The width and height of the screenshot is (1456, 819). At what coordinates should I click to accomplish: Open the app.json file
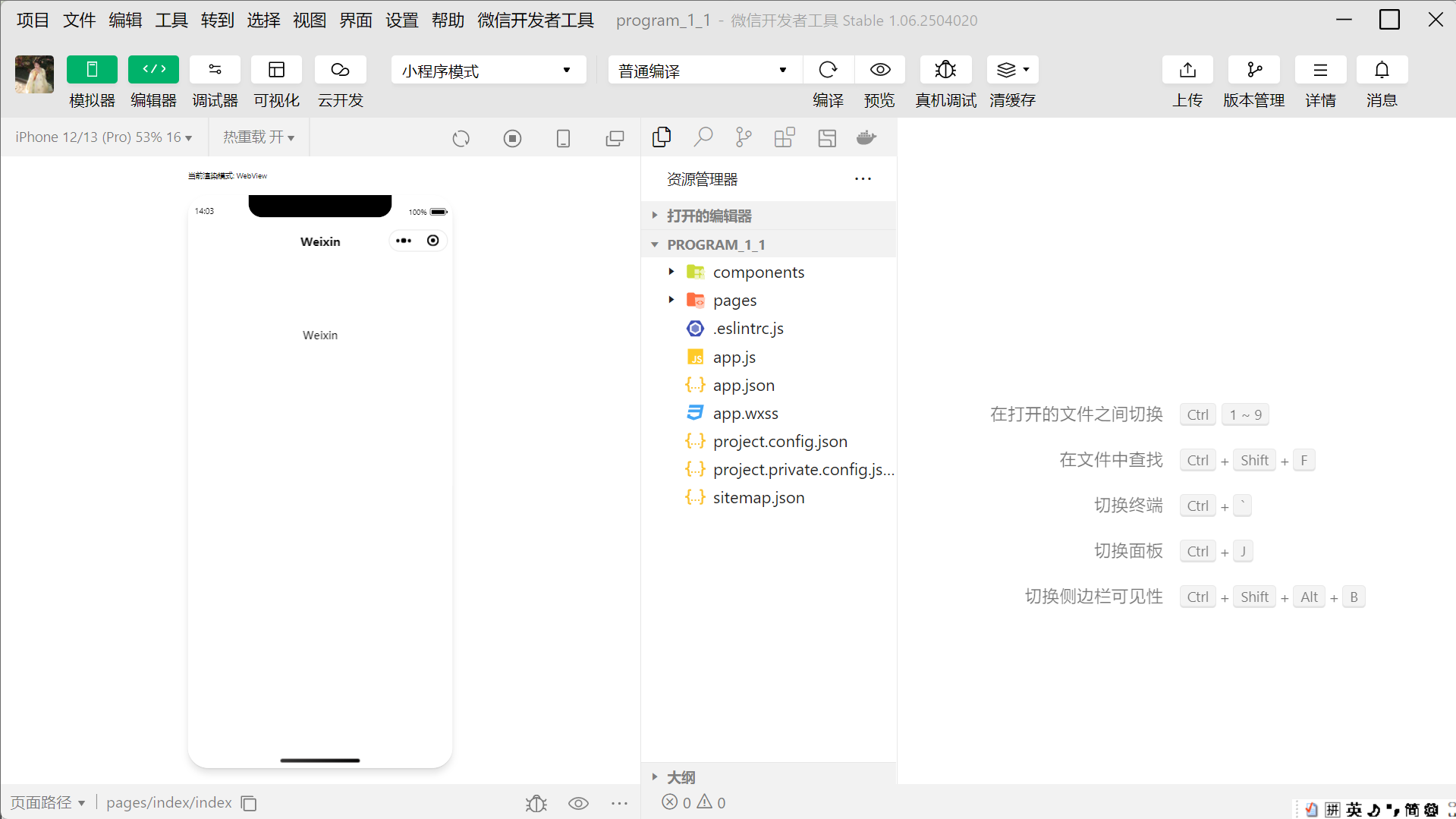click(769, 385)
